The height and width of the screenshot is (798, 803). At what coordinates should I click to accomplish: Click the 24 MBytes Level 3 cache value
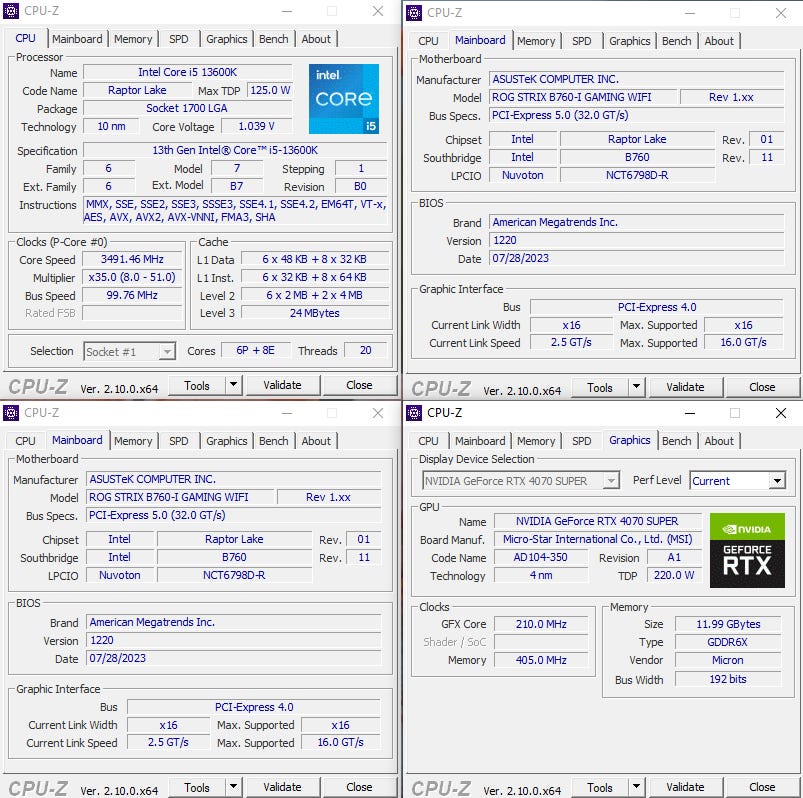(x=314, y=313)
